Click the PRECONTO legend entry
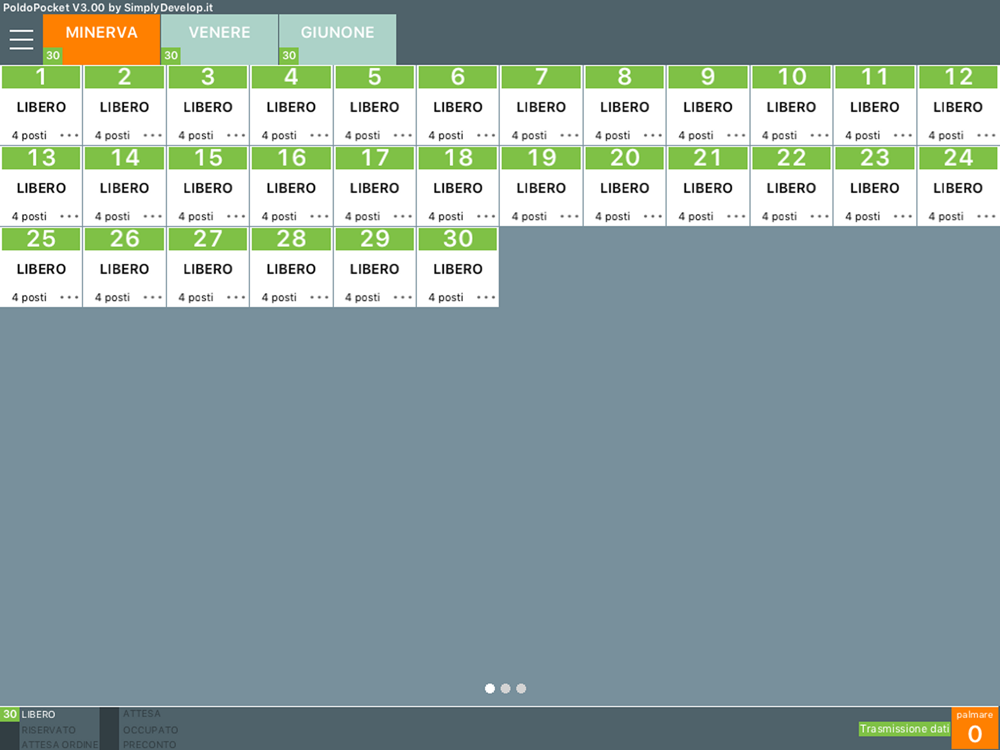Image resolution: width=1000 pixels, height=750 pixels. point(149,744)
